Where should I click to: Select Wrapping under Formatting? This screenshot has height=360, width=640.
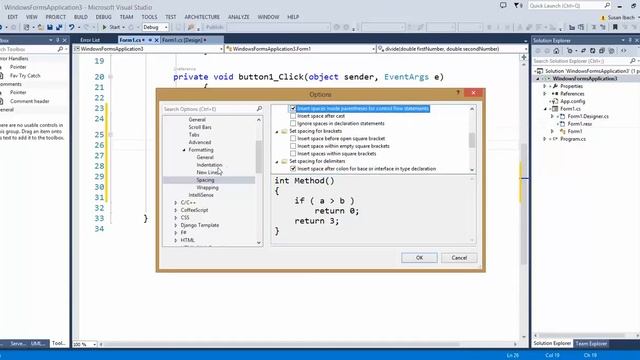coord(207,188)
